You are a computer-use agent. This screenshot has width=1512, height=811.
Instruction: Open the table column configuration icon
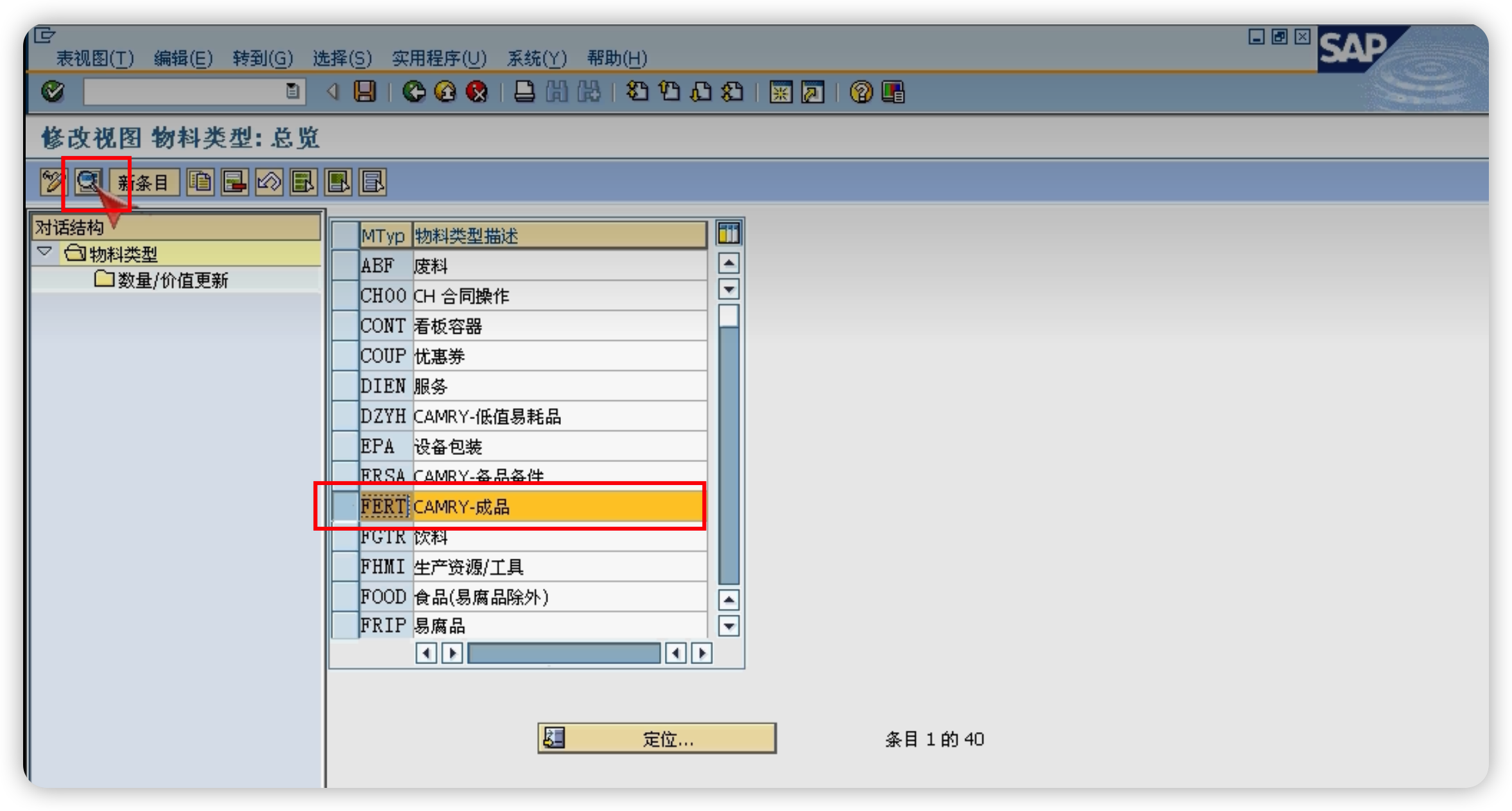click(x=728, y=234)
